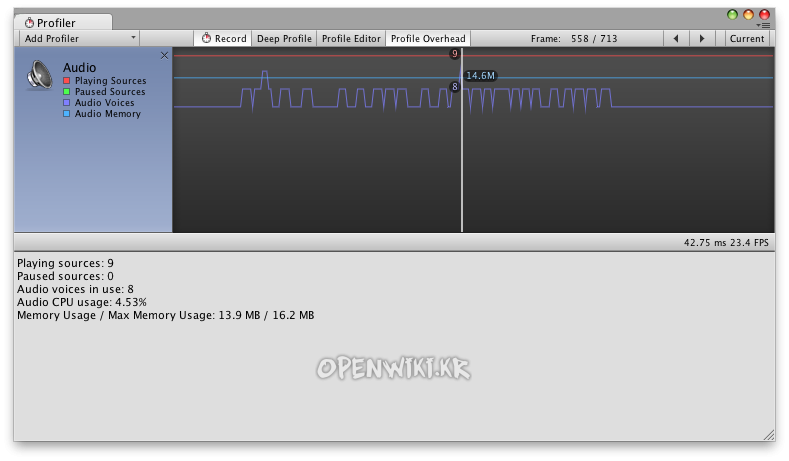Screen dimensions: 789x461
Task: Toggle the Audio Memory blue swatch
Action: point(66,114)
